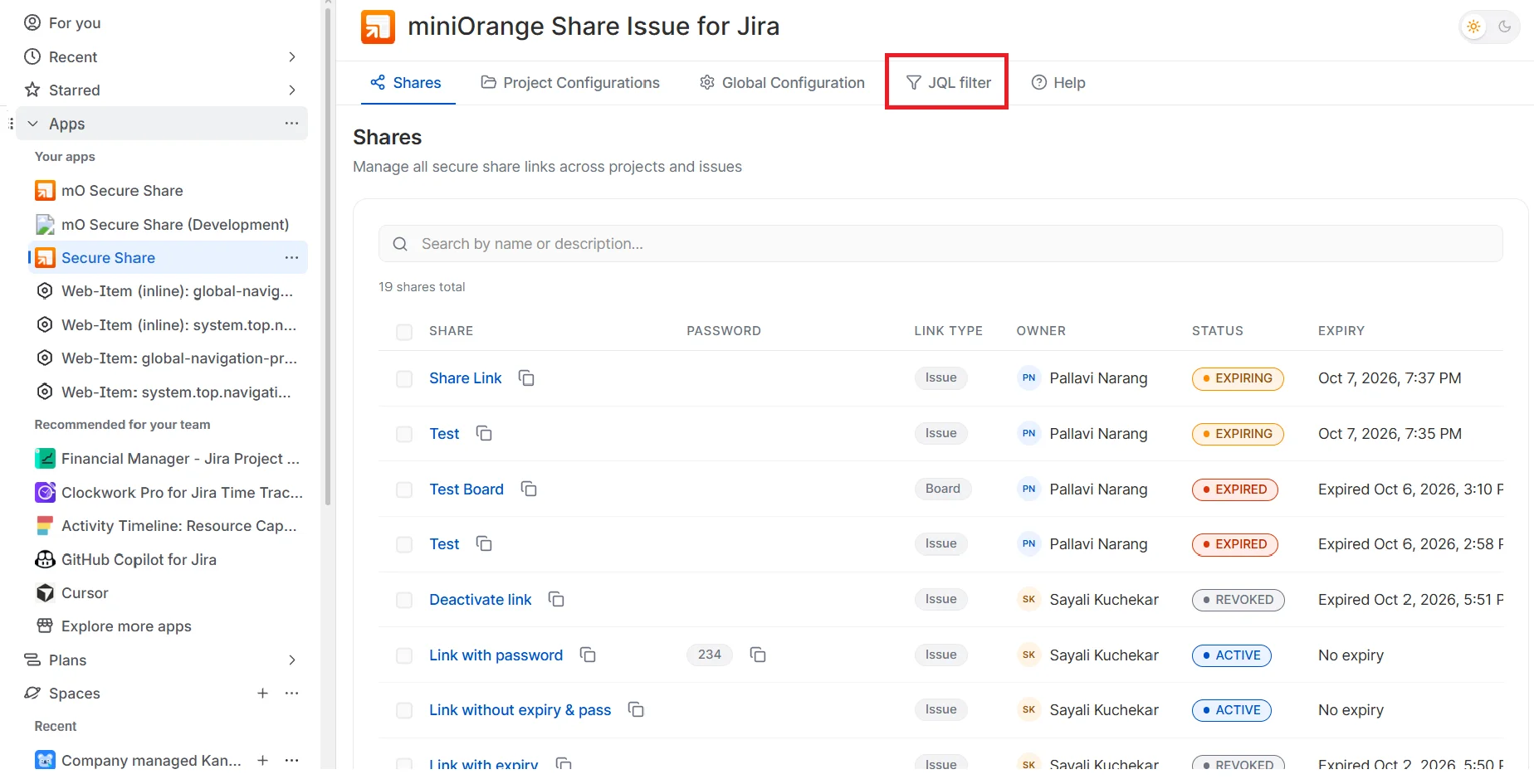Sort by the EXPIRY column header
Image resolution: width=1534 pixels, height=784 pixels.
[x=1341, y=331]
